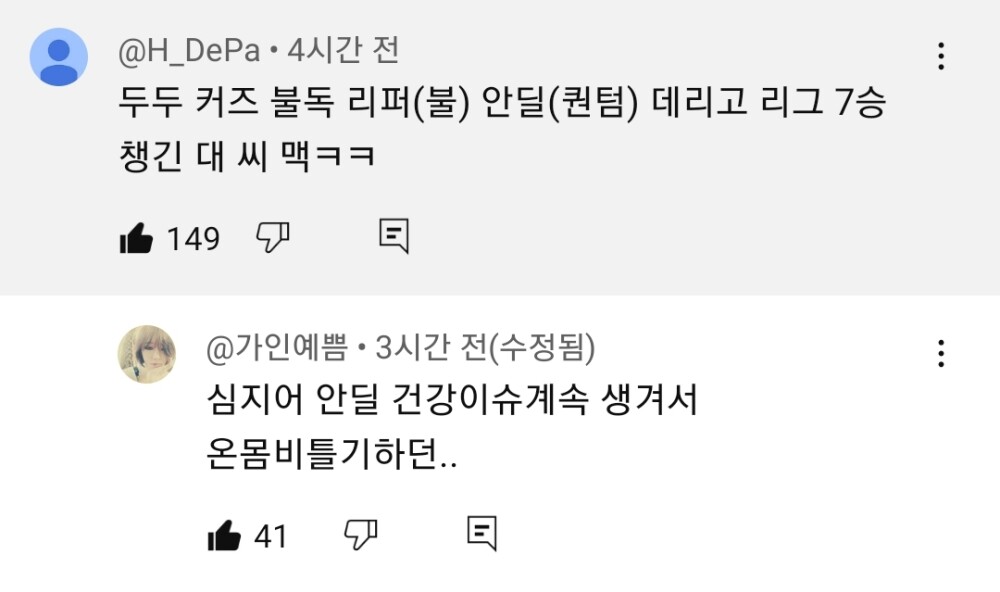
Task: Open reply box for @H_DePa's comment
Action: 394,236
